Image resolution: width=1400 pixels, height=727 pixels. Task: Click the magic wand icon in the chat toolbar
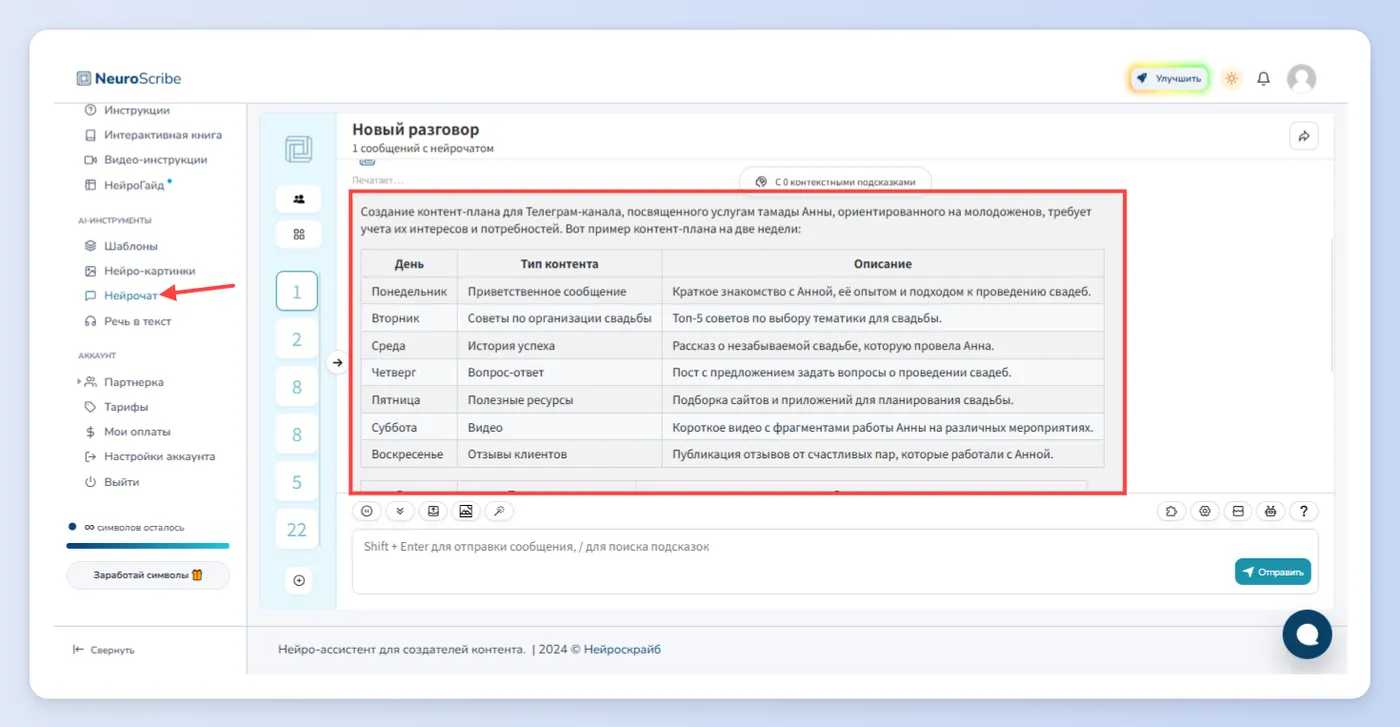tap(498, 511)
